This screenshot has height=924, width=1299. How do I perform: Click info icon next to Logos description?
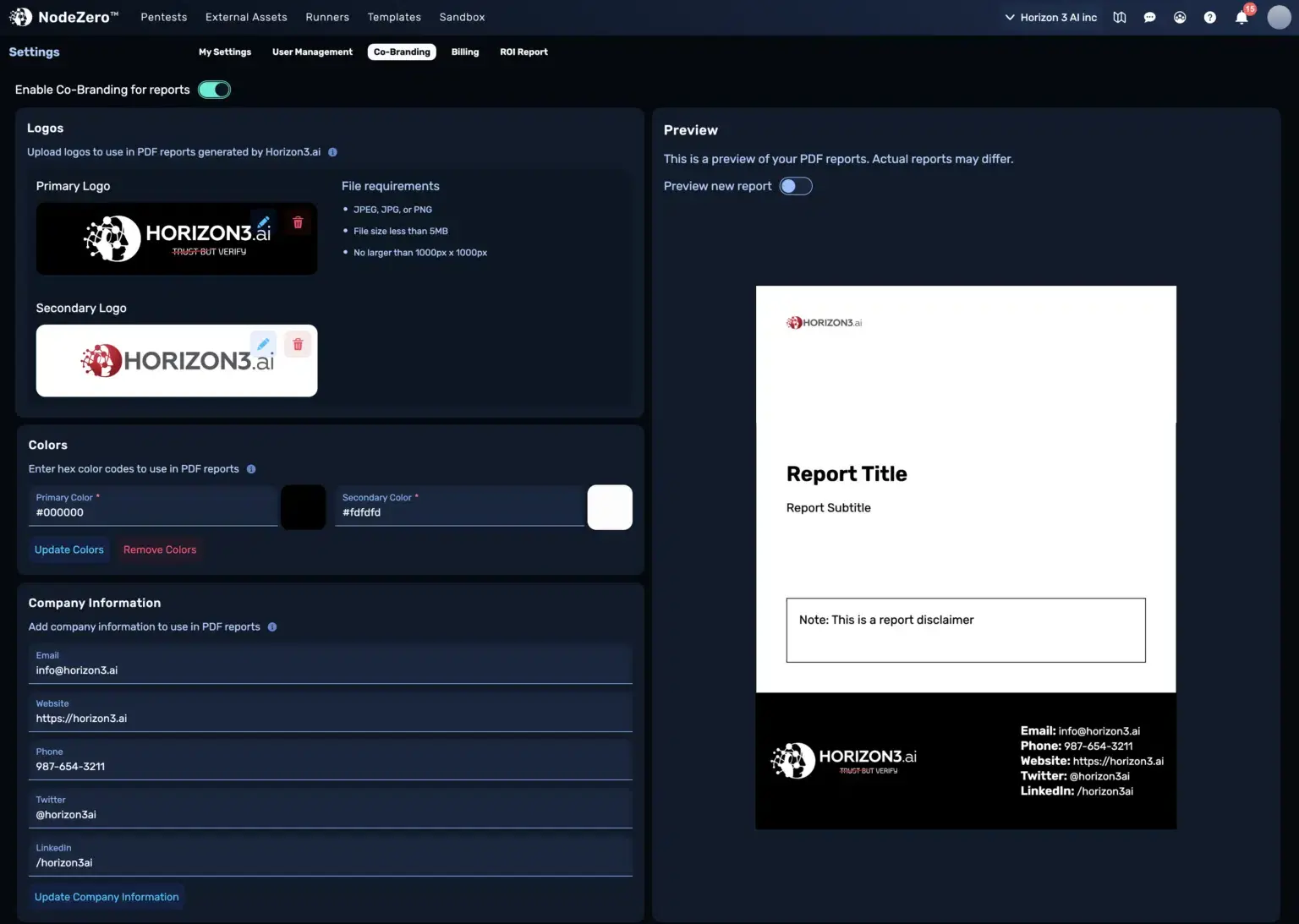pyautogui.click(x=332, y=152)
